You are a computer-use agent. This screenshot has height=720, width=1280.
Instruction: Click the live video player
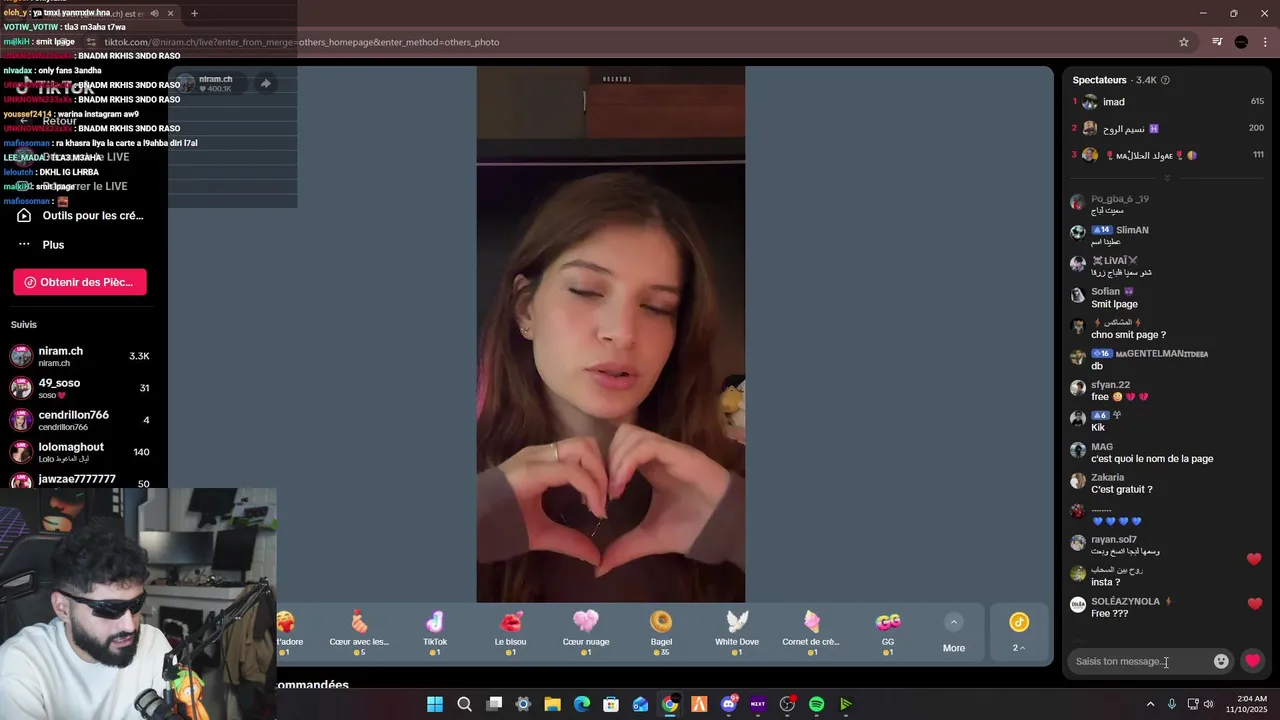(610, 334)
